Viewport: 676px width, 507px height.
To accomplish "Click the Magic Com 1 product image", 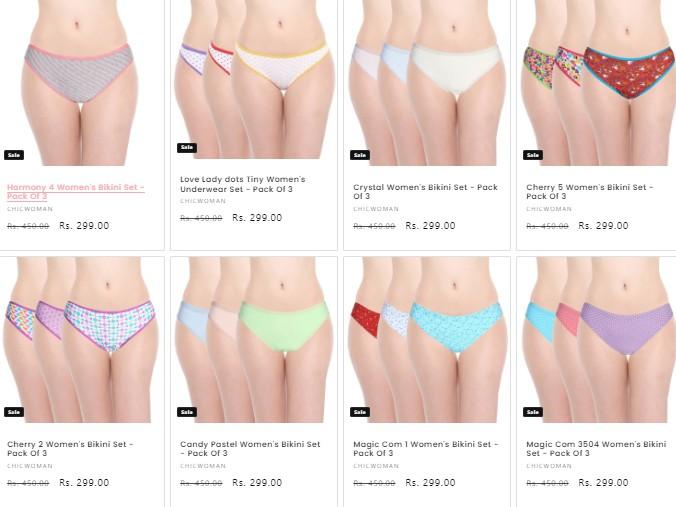I will [x=427, y=340].
